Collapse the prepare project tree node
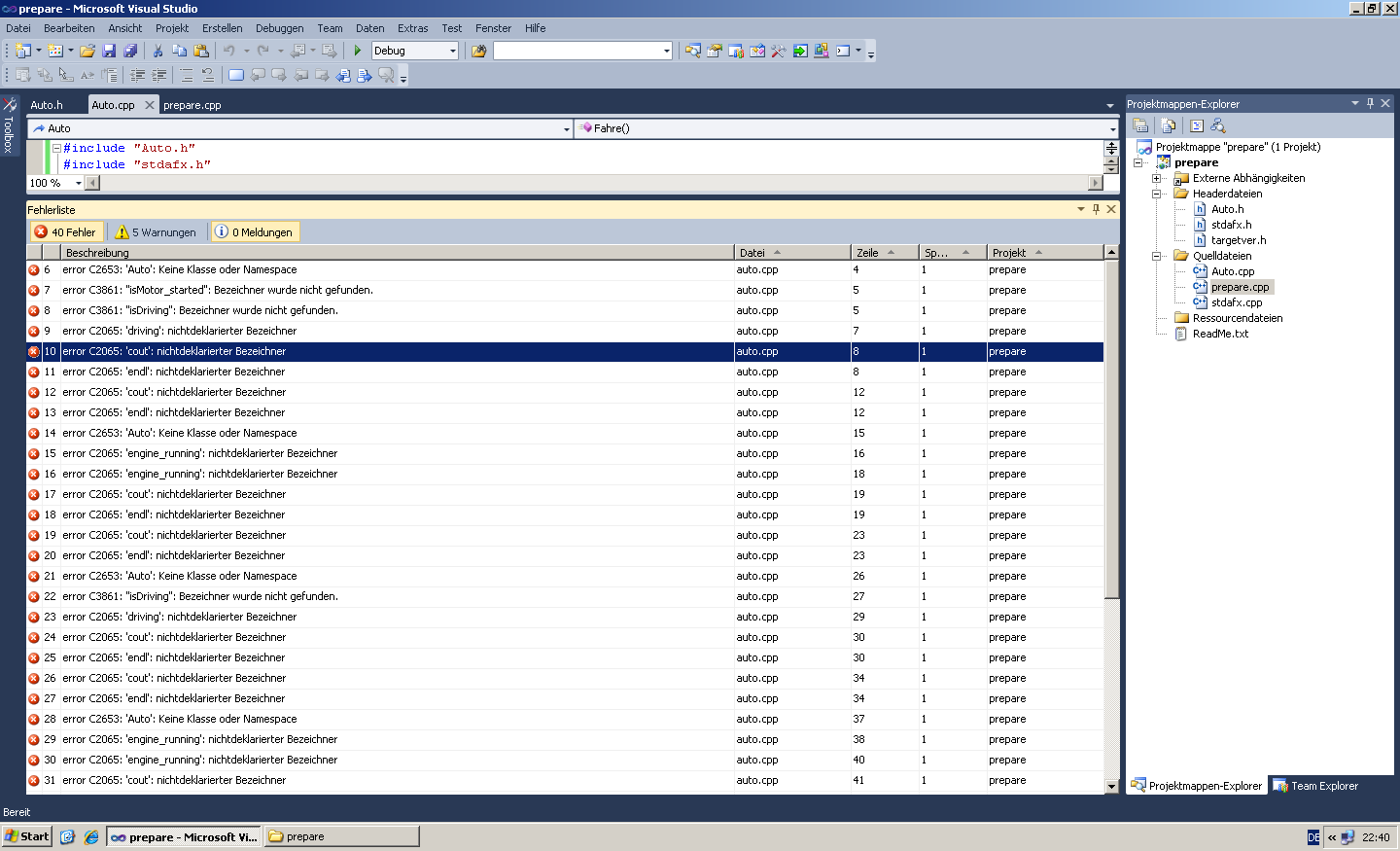This screenshot has height=851, width=1400. tap(1137, 162)
